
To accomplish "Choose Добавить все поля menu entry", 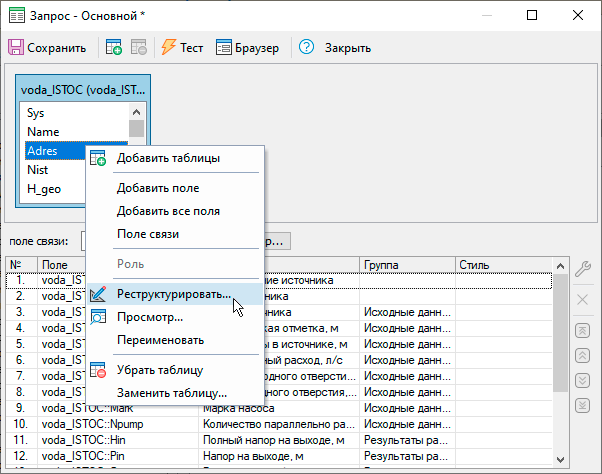I will pyautogui.click(x=168, y=211).
